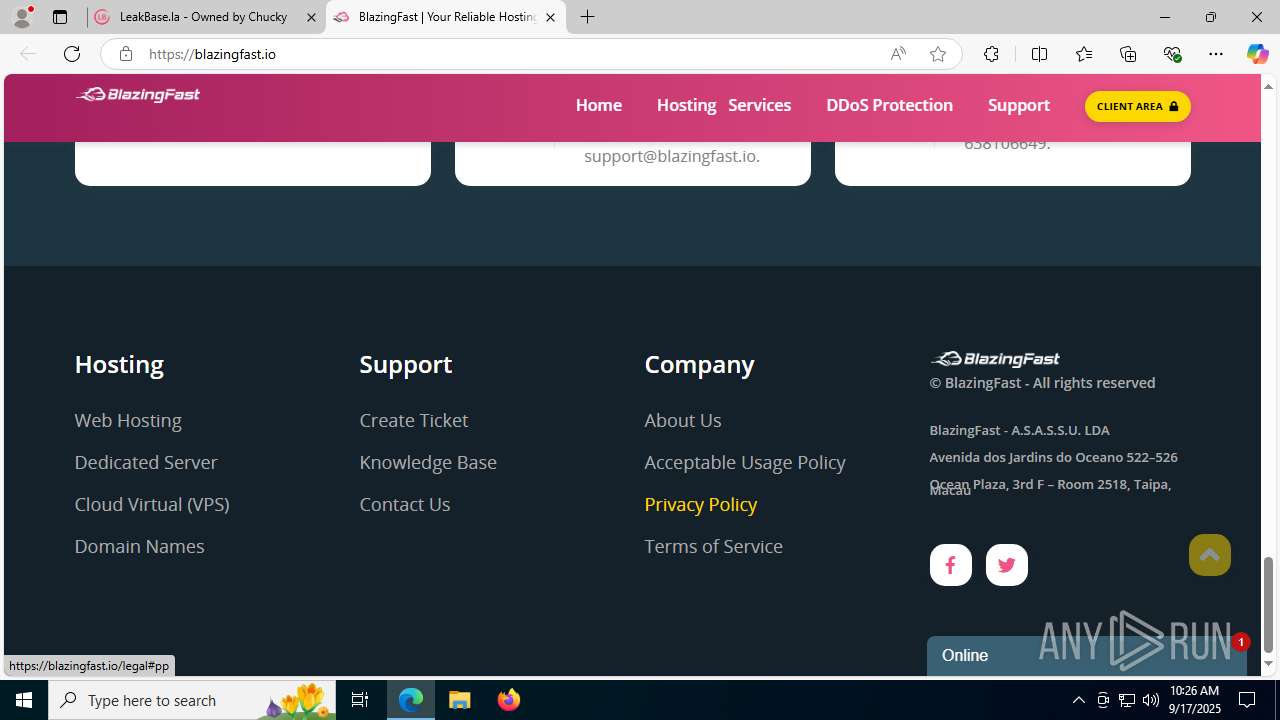Open the Terms of Service link
The height and width of the screenshot is (720, 1280).
tap(714, 546)
